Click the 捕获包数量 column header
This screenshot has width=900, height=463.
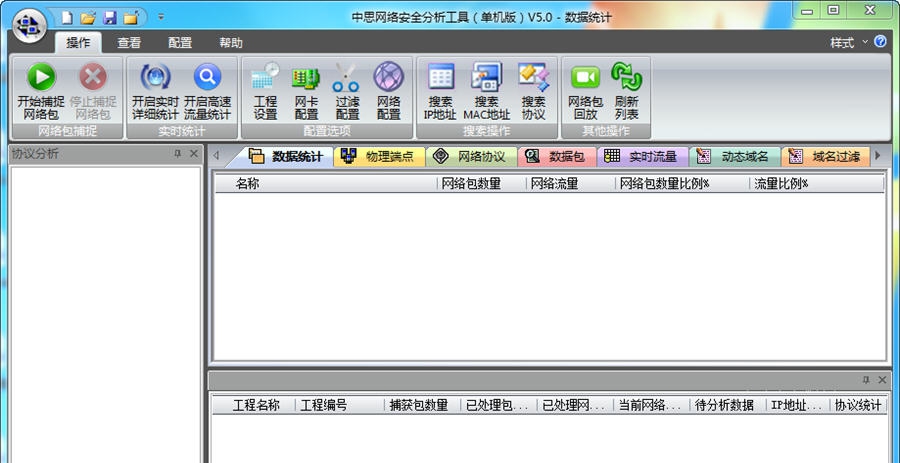(x=422, y=405)
